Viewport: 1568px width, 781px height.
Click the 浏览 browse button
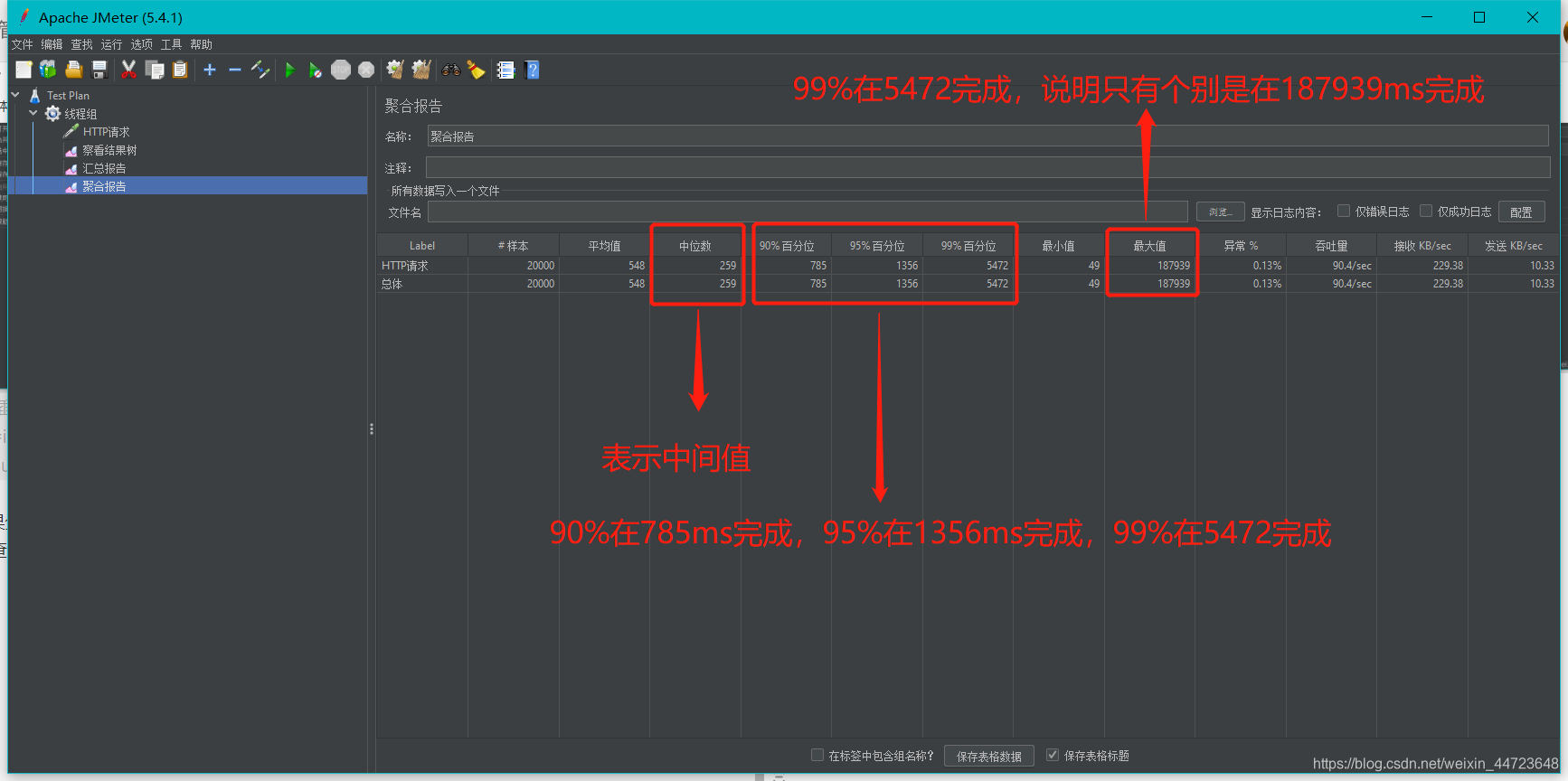[1220, 212]
